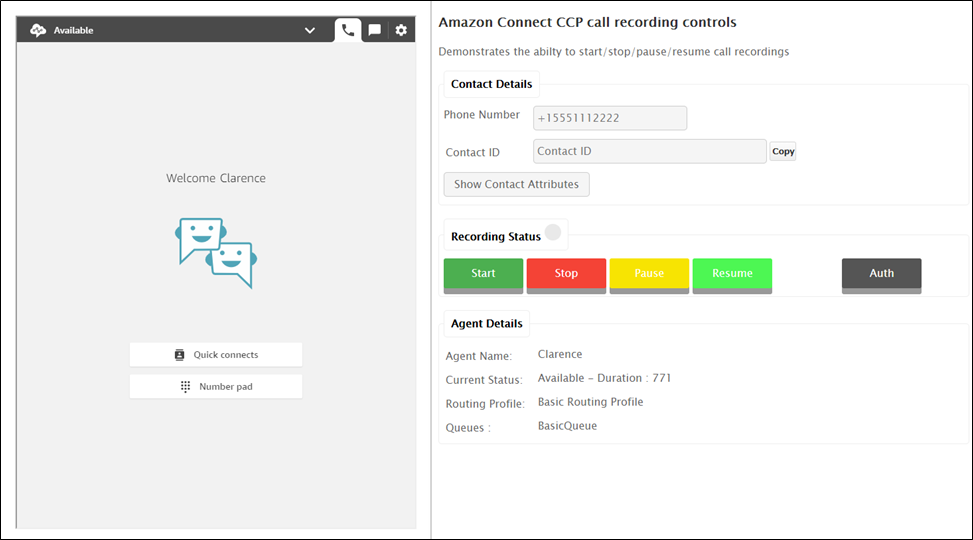
Task: Click agent name value Clarence
Action: tap(560, 354)
